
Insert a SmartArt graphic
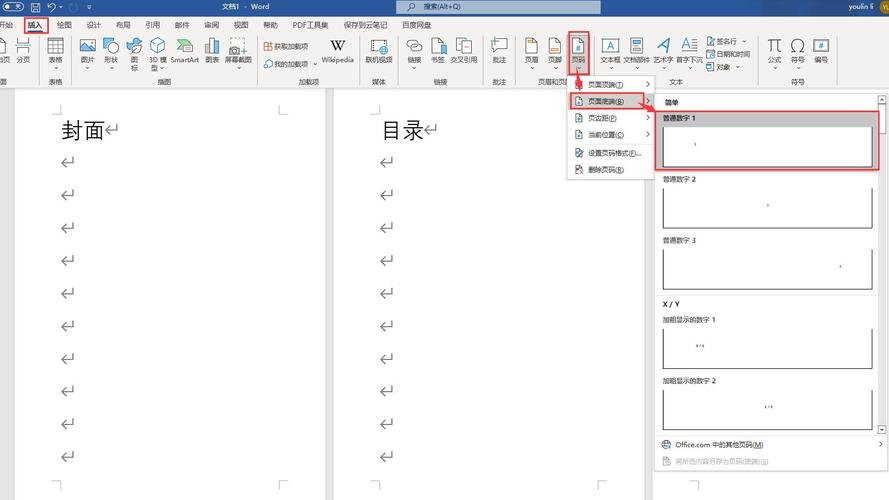pos(185,50)
